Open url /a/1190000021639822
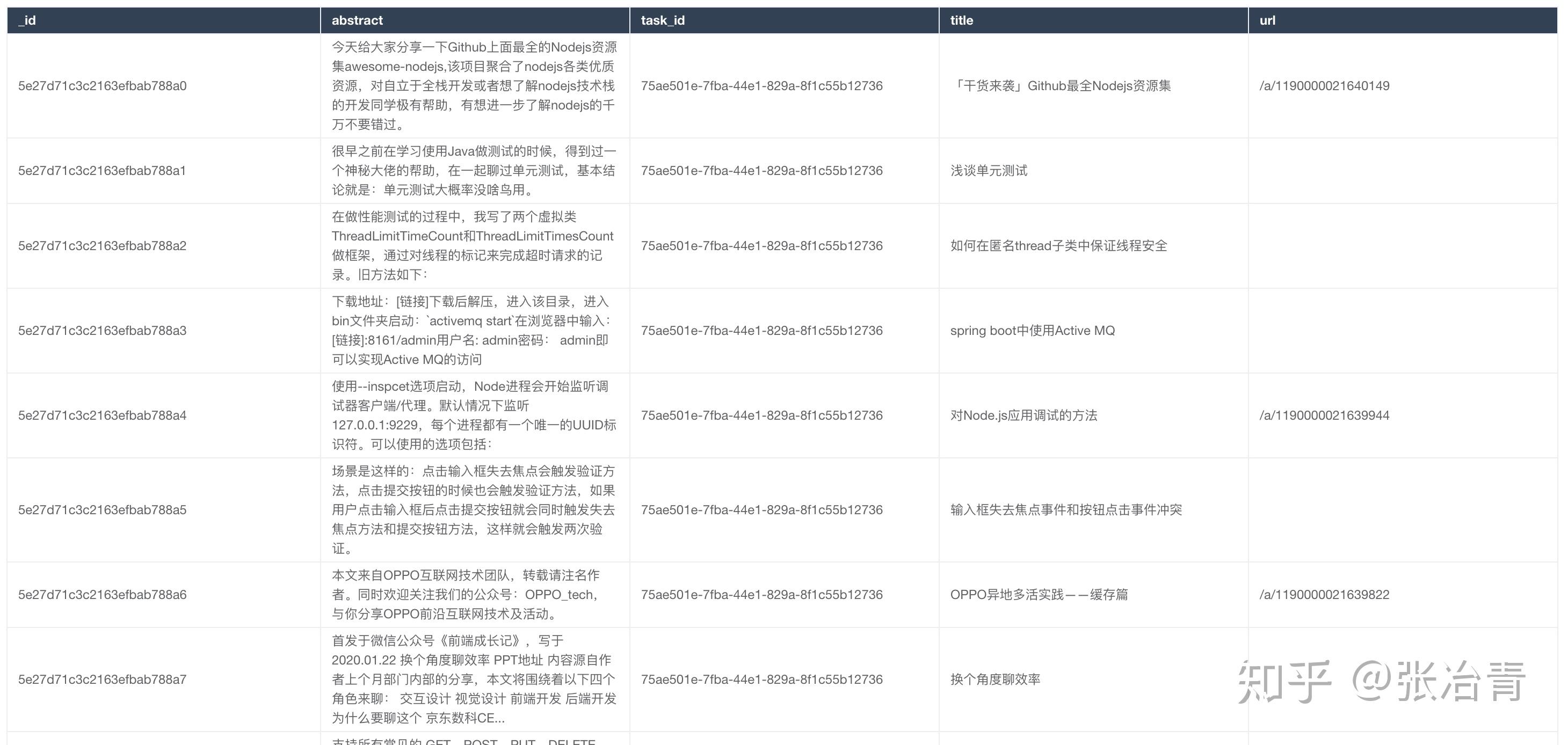 pyautogui.click(x=1325, y=595)
